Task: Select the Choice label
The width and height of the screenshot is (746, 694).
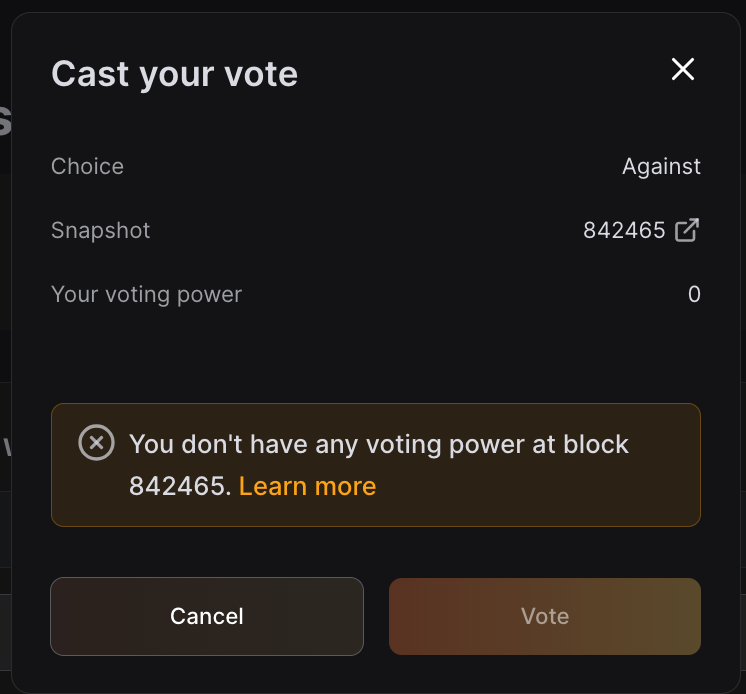Action: 87,166
